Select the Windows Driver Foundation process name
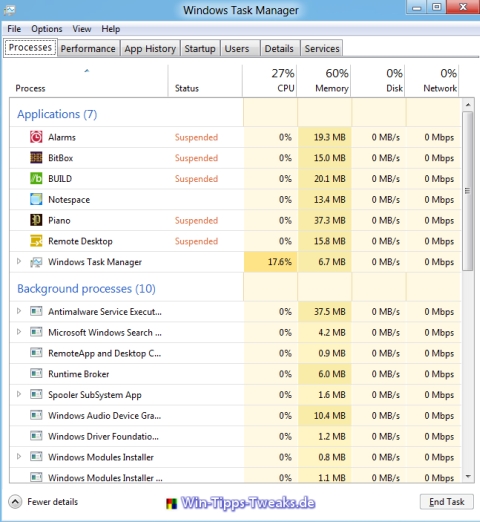This screenshot has height=522, width=480. pyautogui.click(x=103, y=436)
